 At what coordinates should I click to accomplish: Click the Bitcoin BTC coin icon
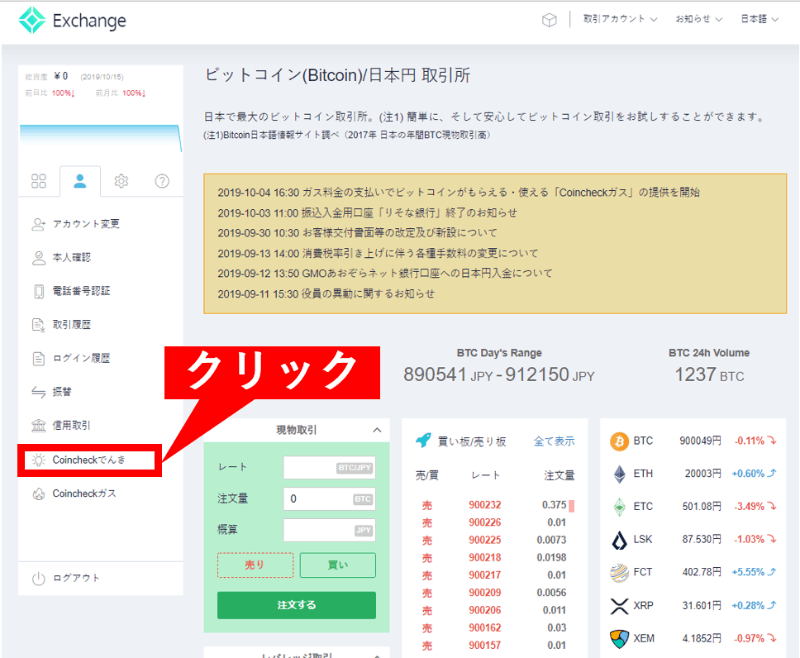tap(619, 441)
